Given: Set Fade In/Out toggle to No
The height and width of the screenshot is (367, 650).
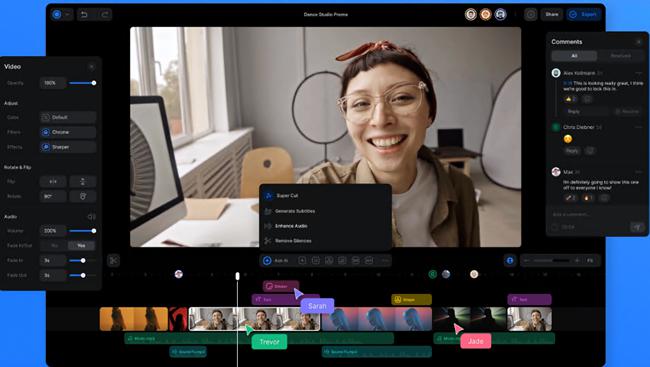Looking at the screenshot, I should (x=54, y=245).
